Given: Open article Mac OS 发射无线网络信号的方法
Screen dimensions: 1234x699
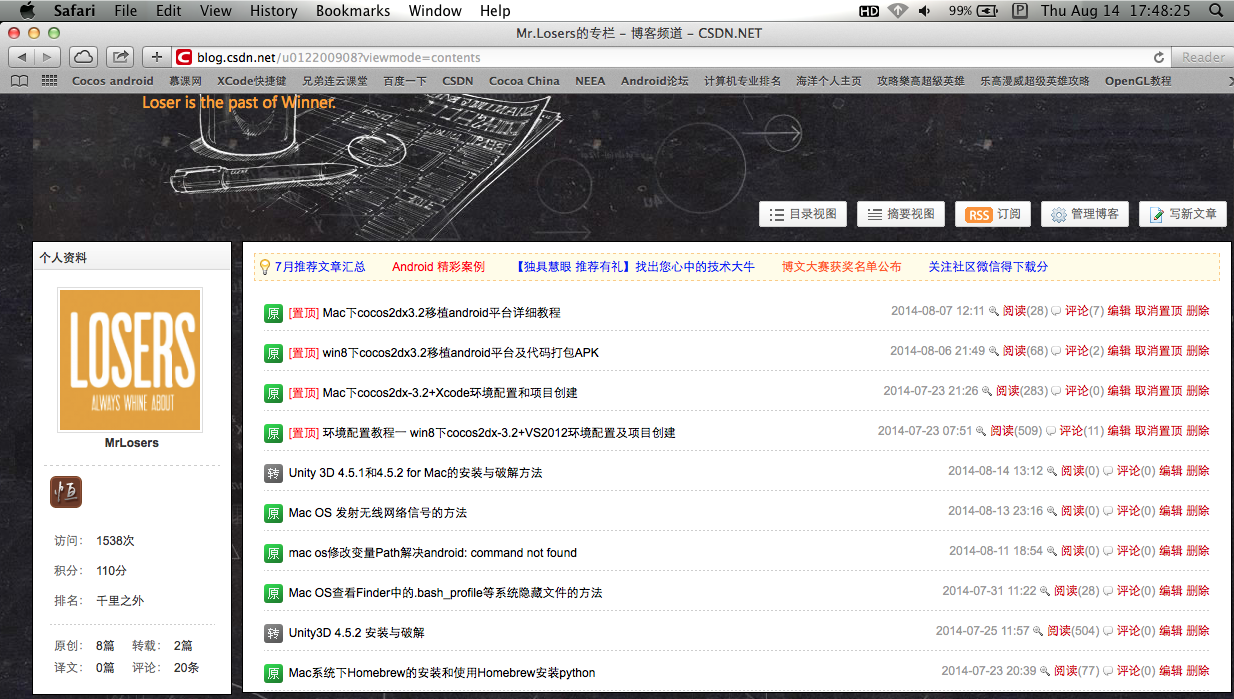Looking at the screenshot, I should point(378,513).
